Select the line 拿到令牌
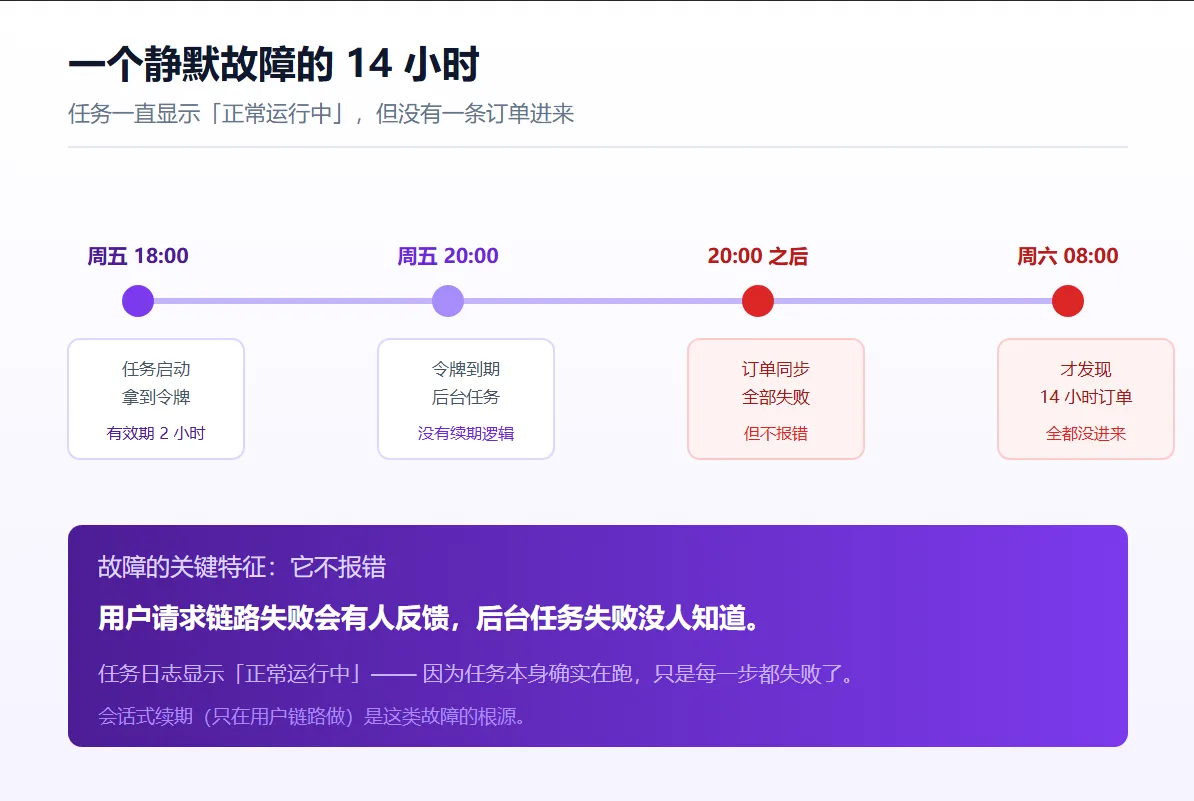The height and width of the screenshot is (801, 1194). (x=156, y=397)
